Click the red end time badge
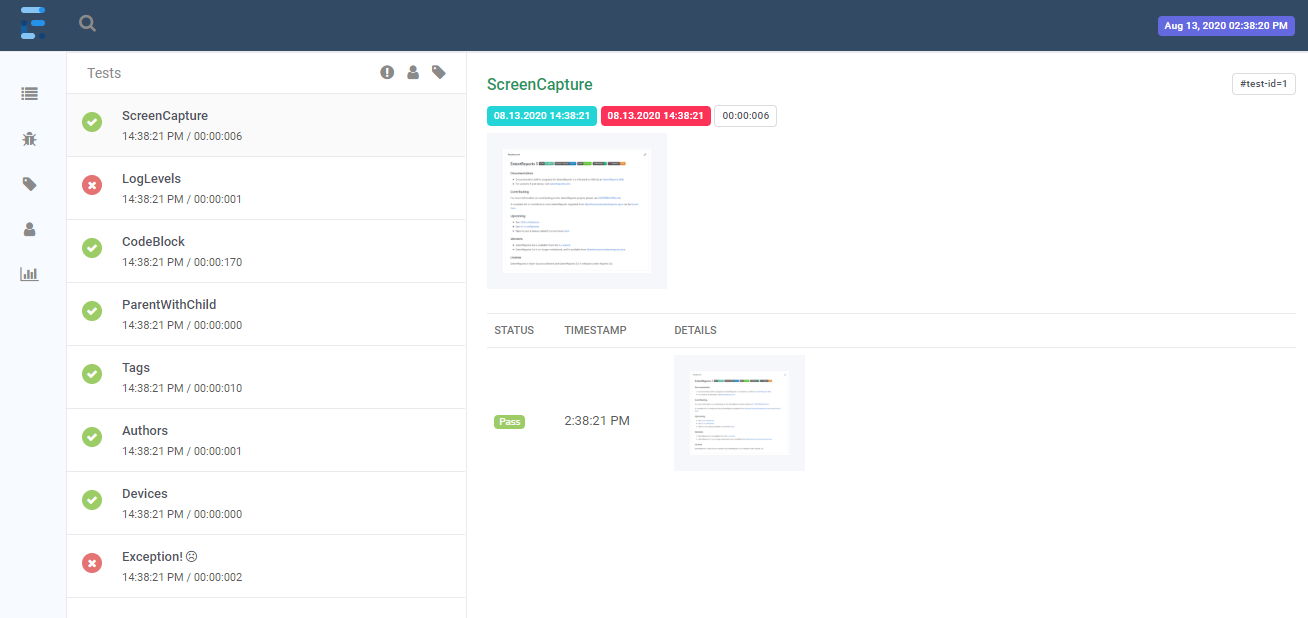 (656, 116)
